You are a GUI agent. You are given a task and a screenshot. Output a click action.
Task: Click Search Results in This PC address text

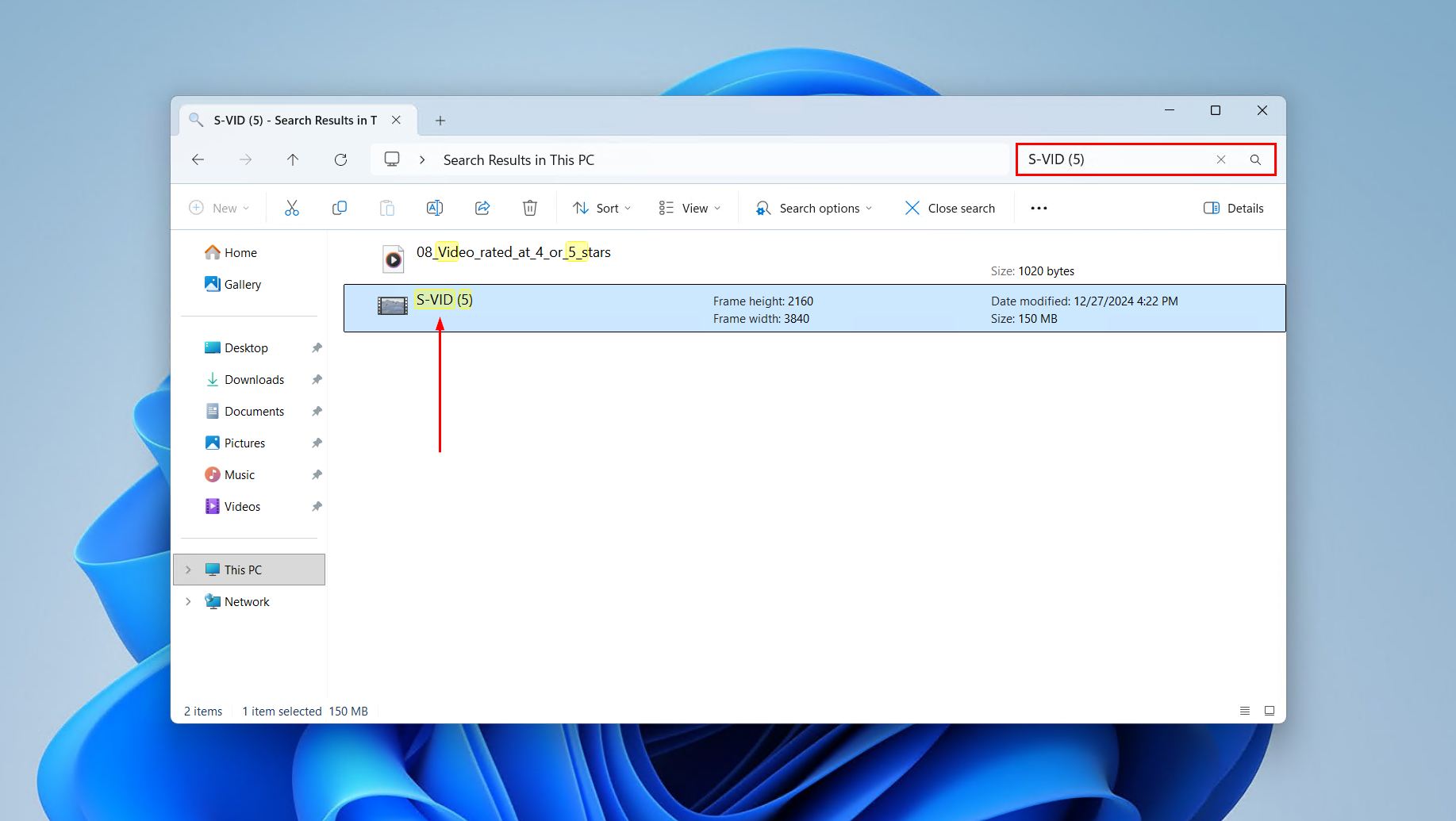(519, 159)
